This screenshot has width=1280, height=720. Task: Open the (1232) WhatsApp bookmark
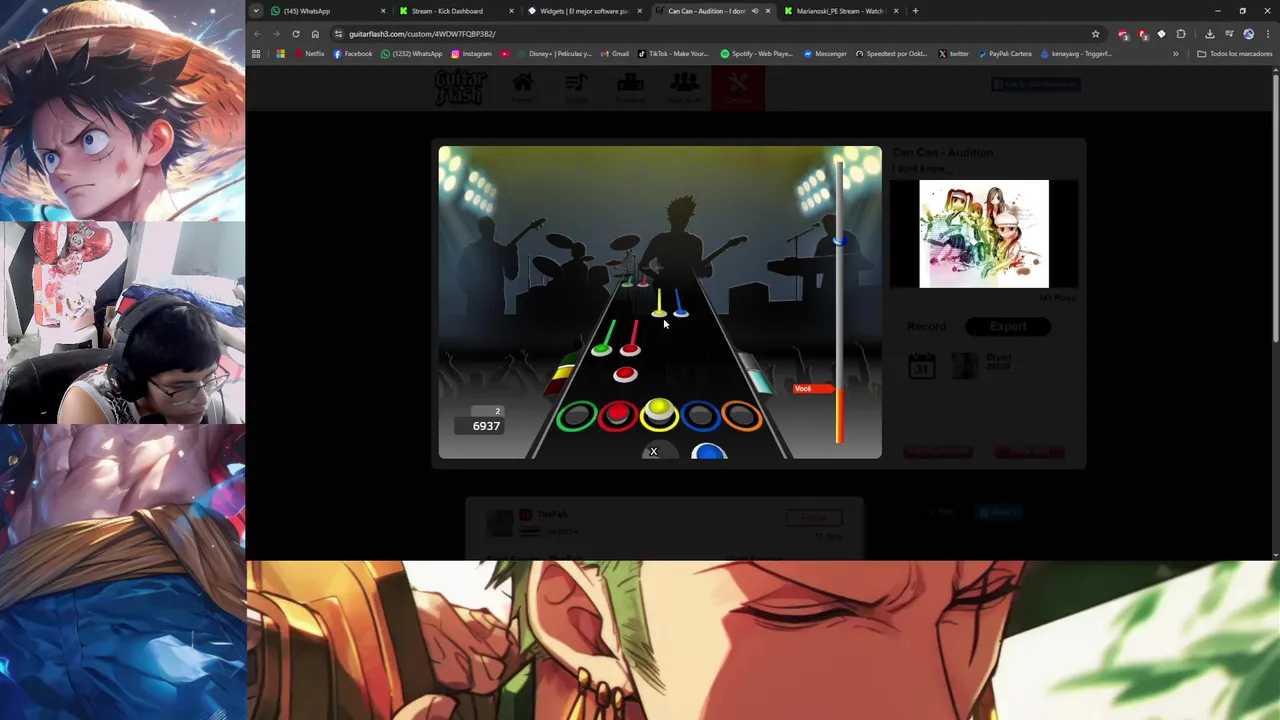pos(412,54)
